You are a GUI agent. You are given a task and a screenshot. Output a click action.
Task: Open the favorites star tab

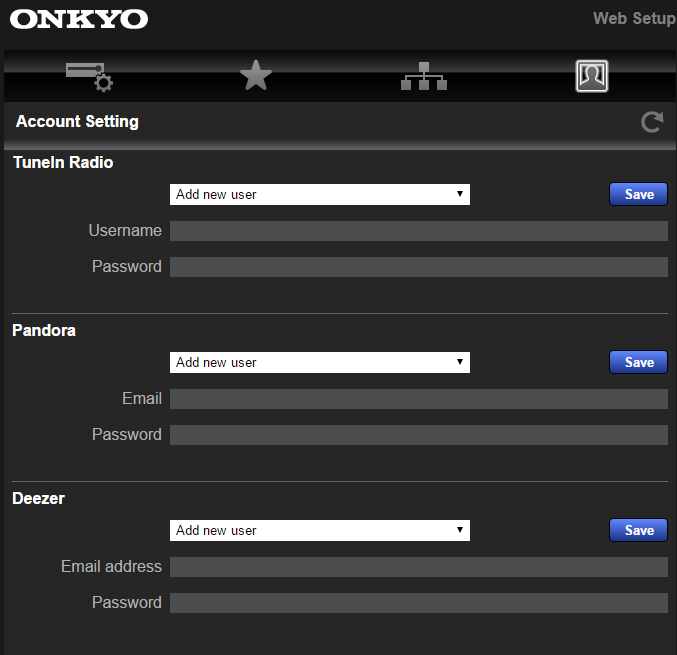click(x=256, y=76)
